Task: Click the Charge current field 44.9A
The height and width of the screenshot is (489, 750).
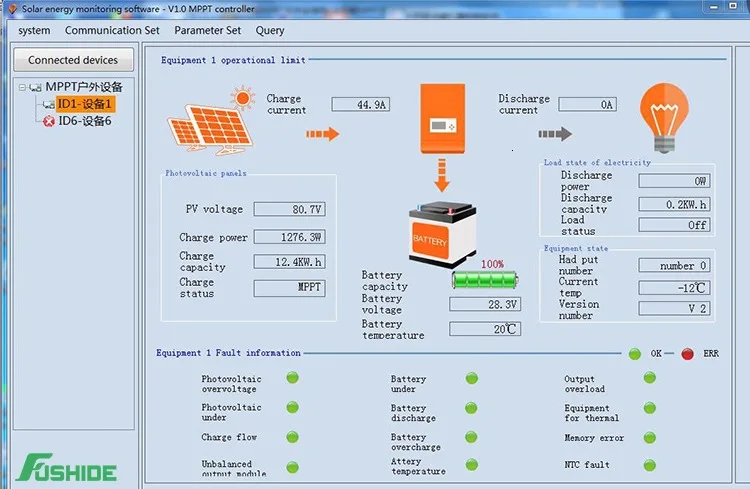Action: (x=361, y=104)
